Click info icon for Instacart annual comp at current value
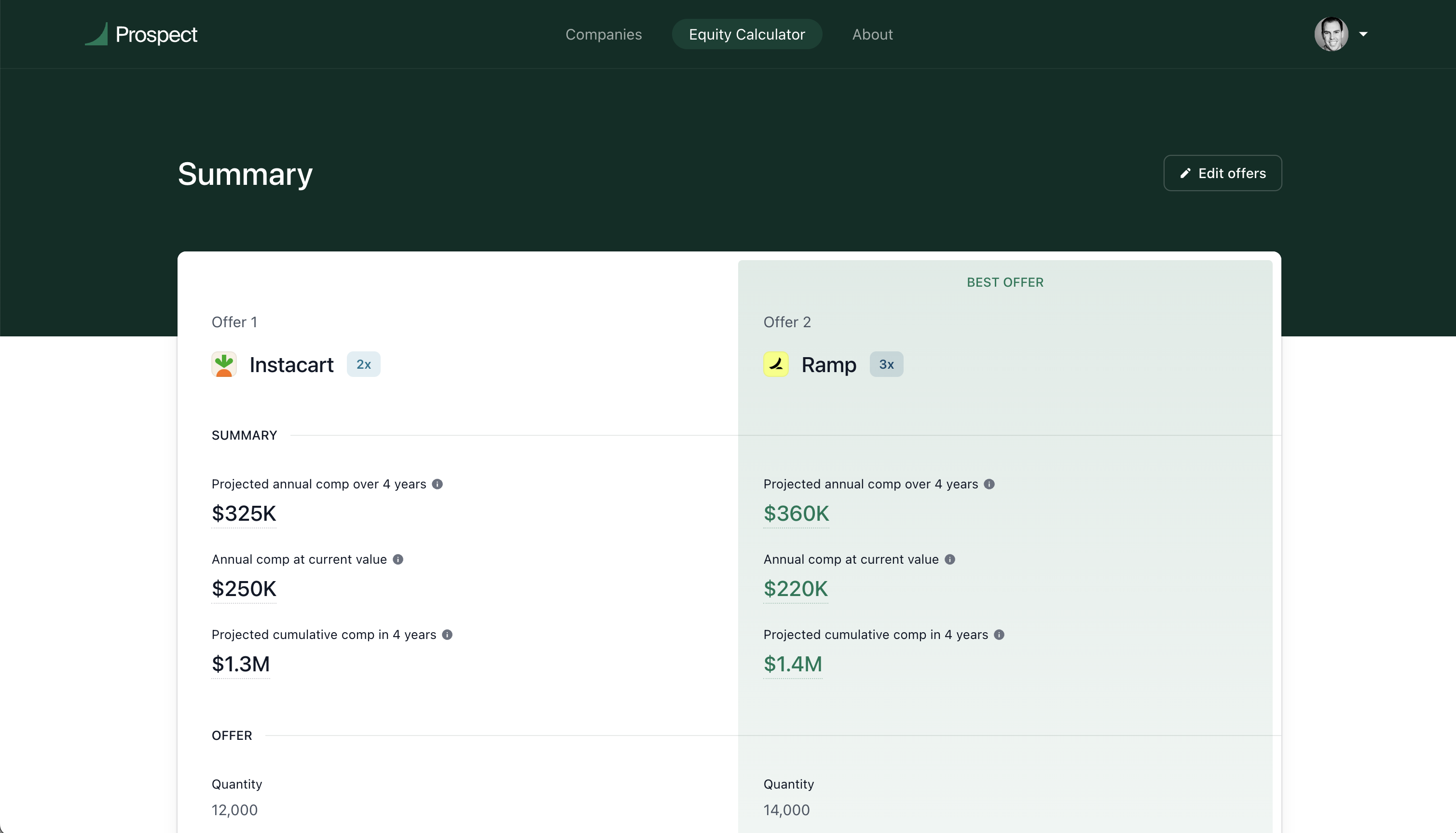This screenshot has height=833, width=1456. pos(398,559)
